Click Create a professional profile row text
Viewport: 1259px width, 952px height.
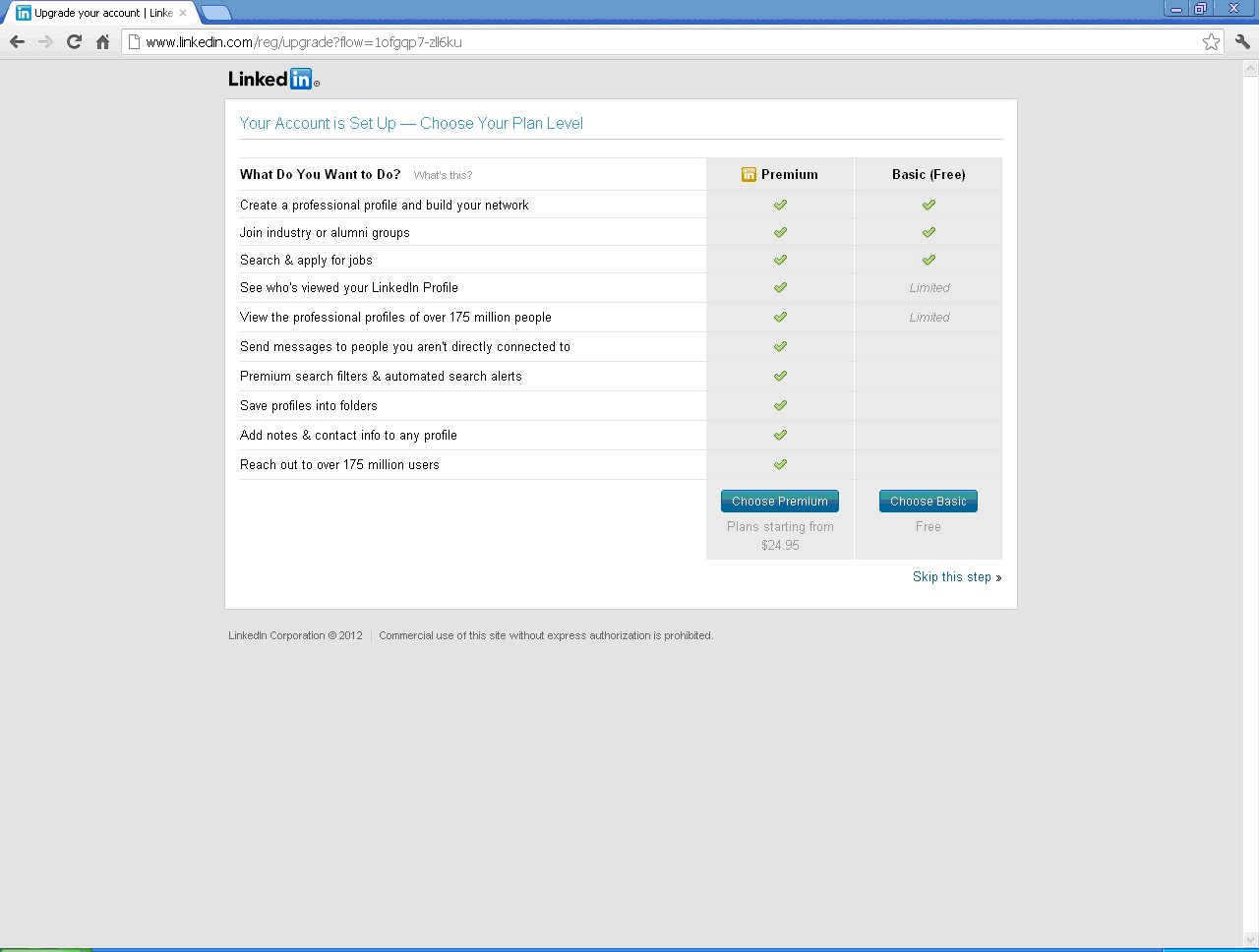pos(384,205)
